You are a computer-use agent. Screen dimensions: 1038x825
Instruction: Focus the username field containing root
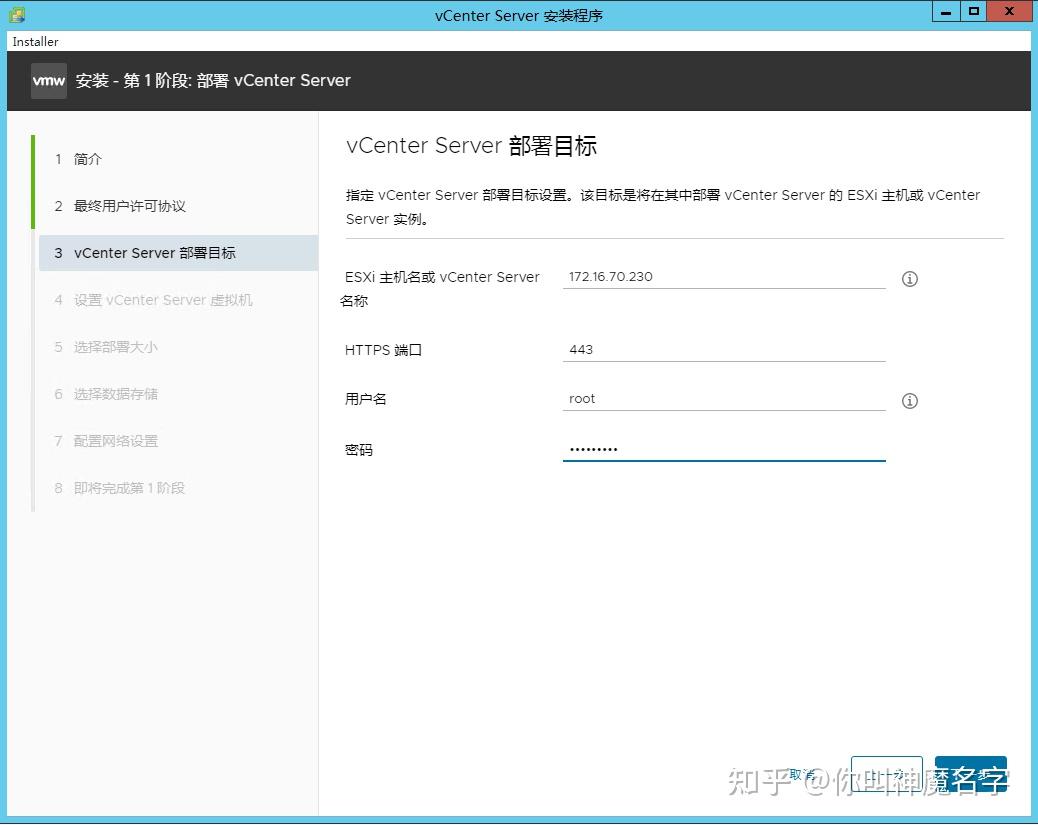coord(724,399)
